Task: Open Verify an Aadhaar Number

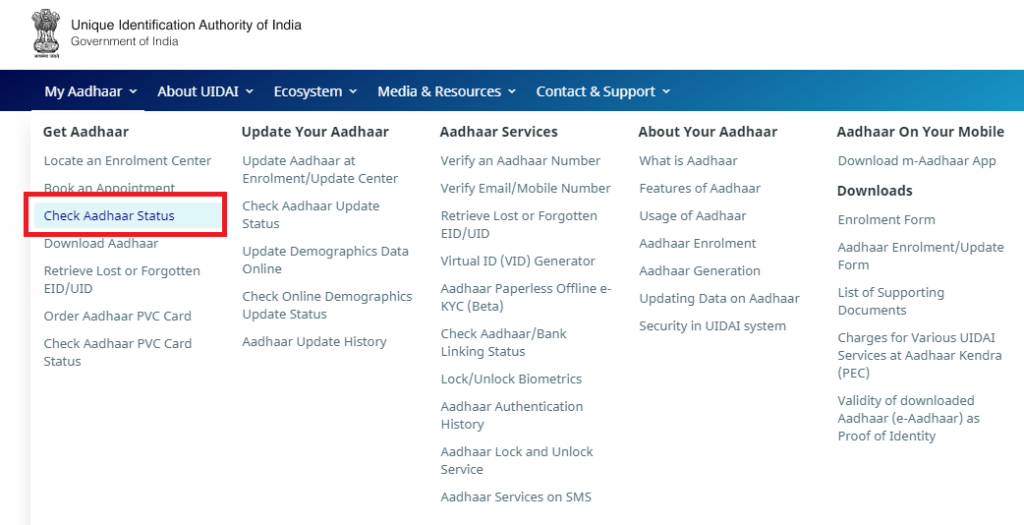Action: (x=520, y=161)
